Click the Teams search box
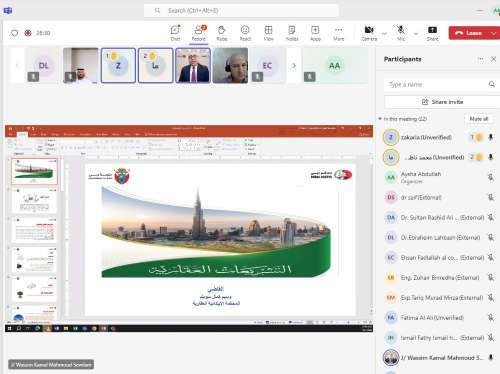The width and height of the screenshot is (500, 374). click(x=241, y=10)
